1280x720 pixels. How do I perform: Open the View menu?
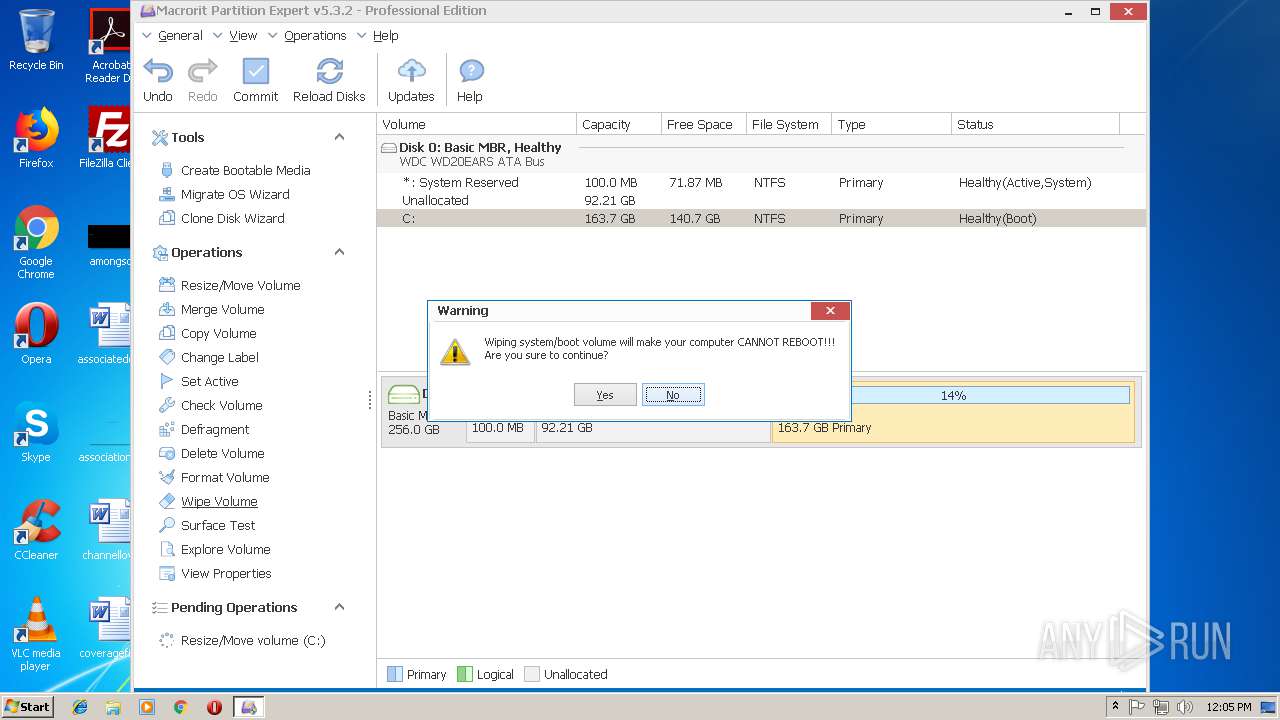243,35
